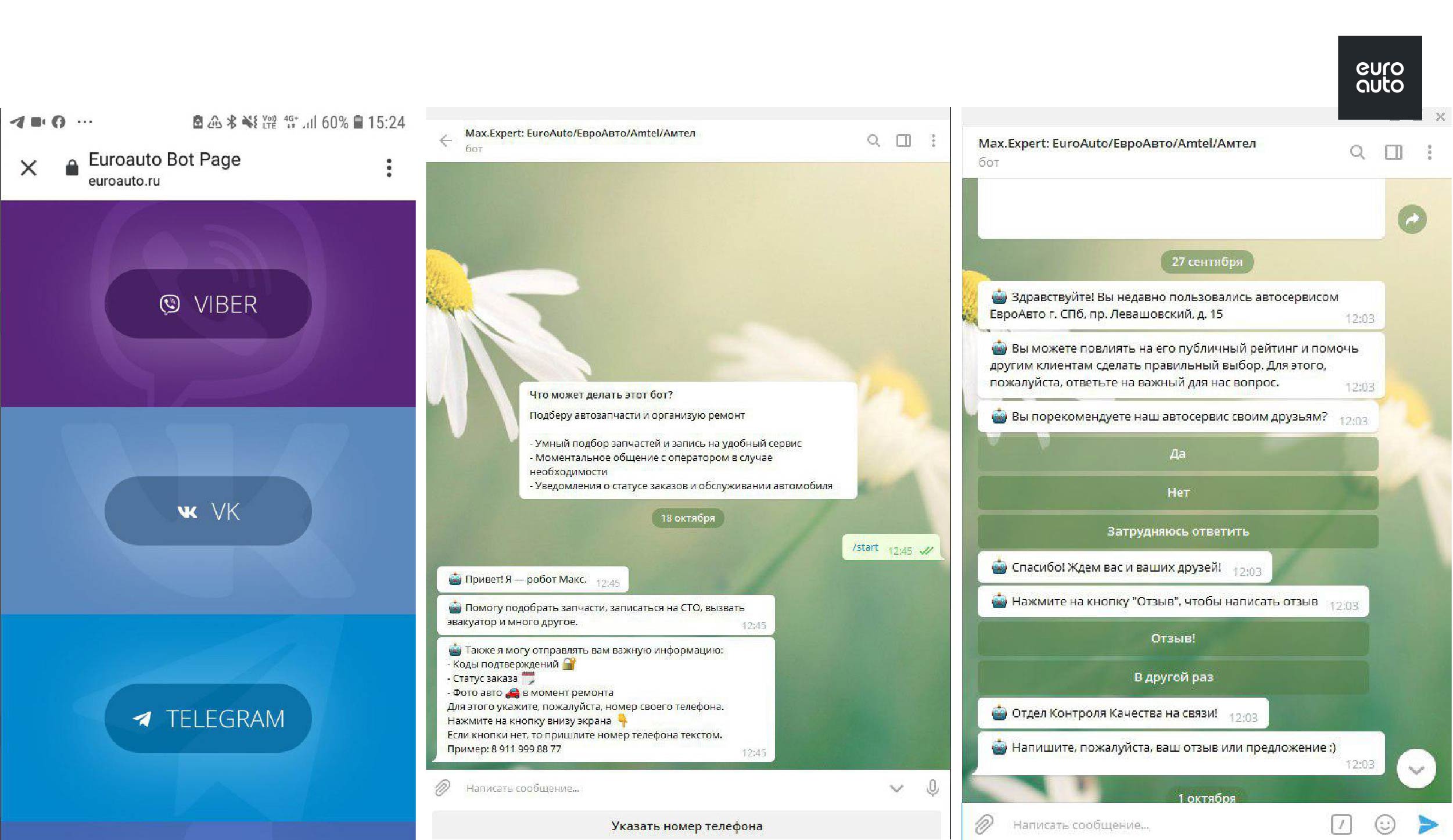Viewport: 1453px width, 840px height.
Task: Choose 'Затрудняюсь ответить' reply button
Action: (x=1178, y=532)
